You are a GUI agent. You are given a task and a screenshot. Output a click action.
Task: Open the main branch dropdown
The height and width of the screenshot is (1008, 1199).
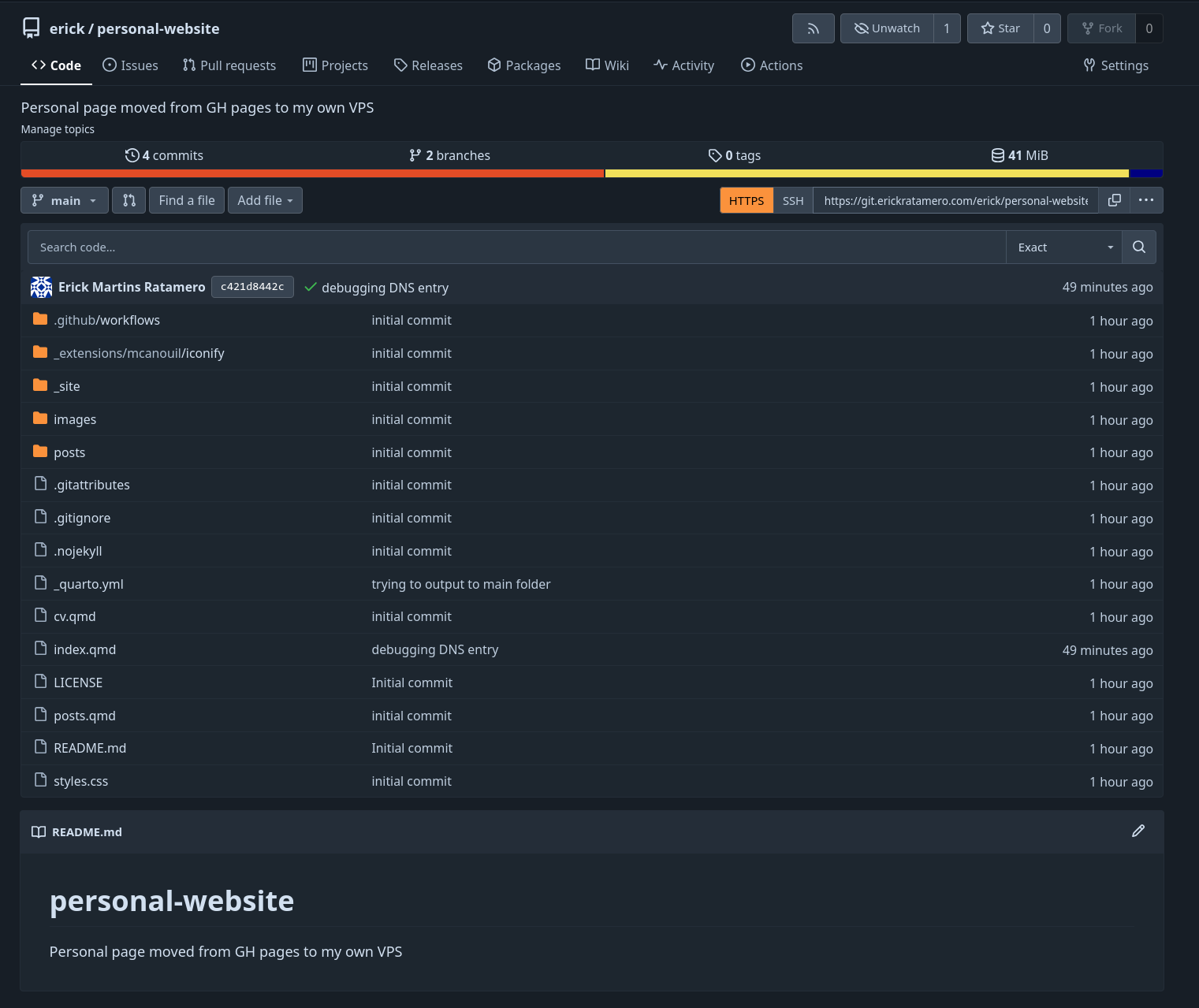pyautogui.click(x=64, y=200)
